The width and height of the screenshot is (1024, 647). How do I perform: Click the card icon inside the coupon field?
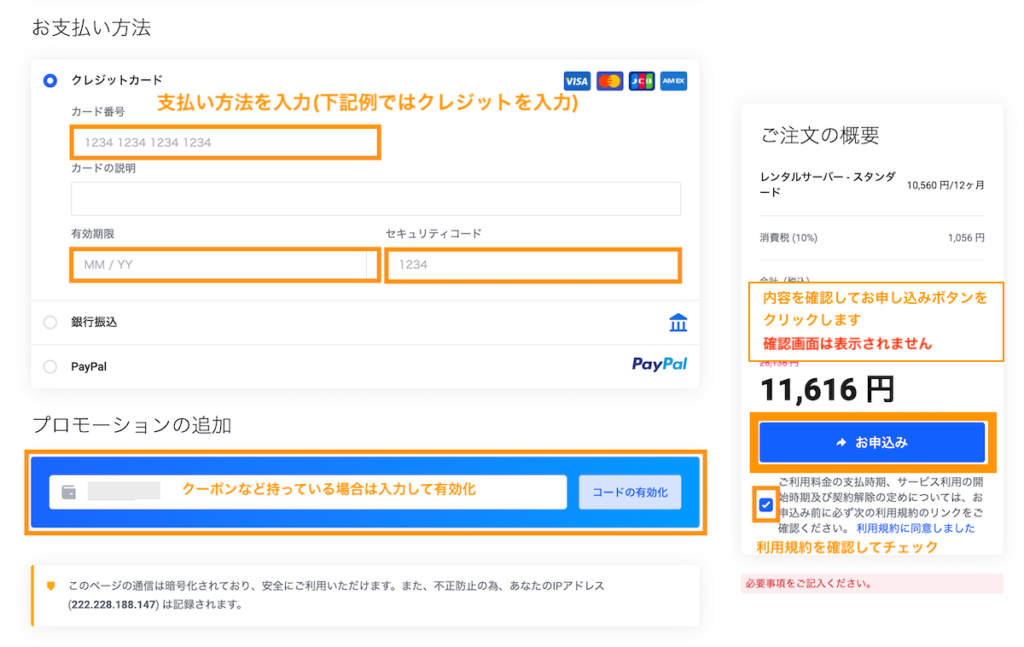(x=65, y=491)
